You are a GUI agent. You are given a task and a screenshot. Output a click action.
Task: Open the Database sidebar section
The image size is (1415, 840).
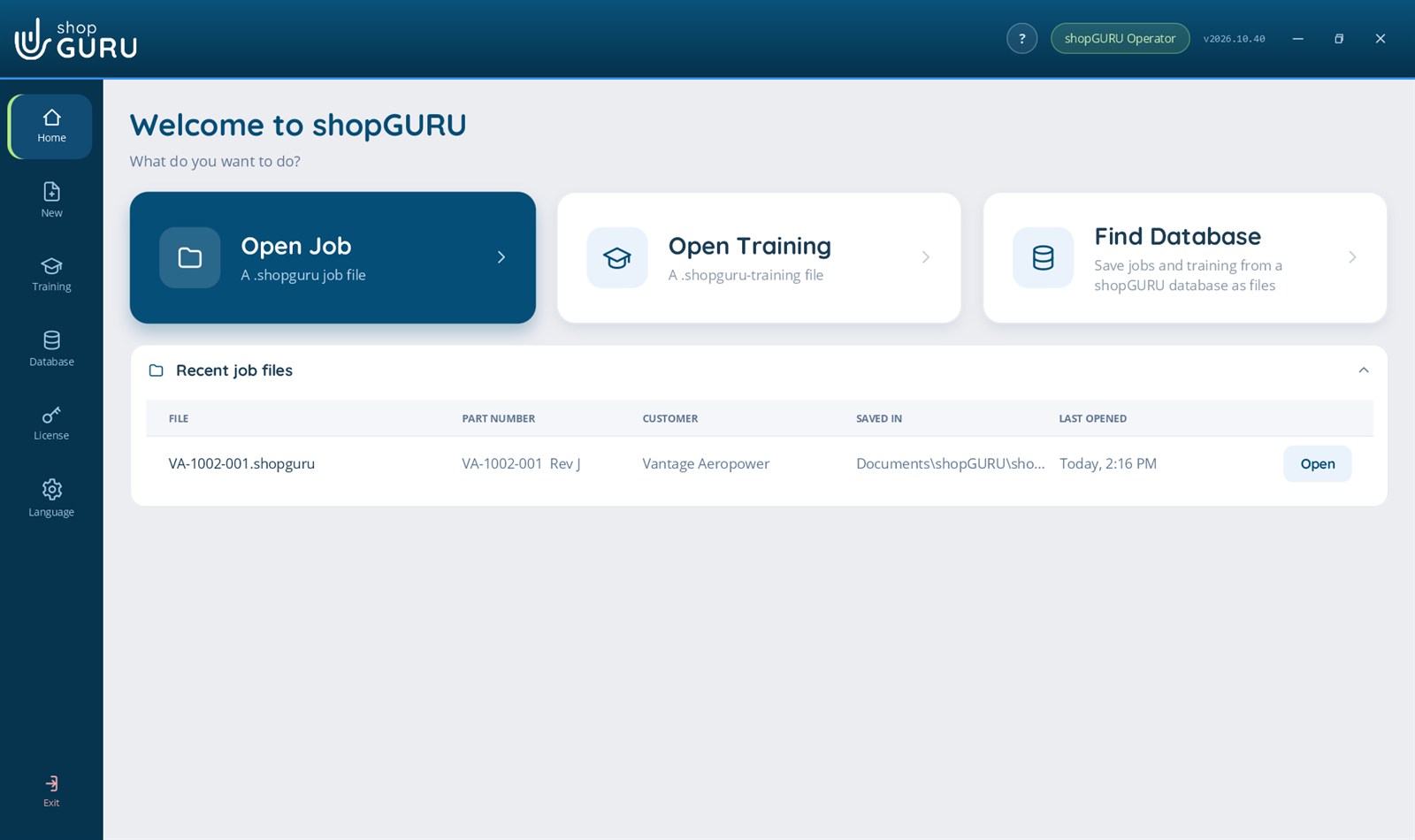click(x=51, y=348)
